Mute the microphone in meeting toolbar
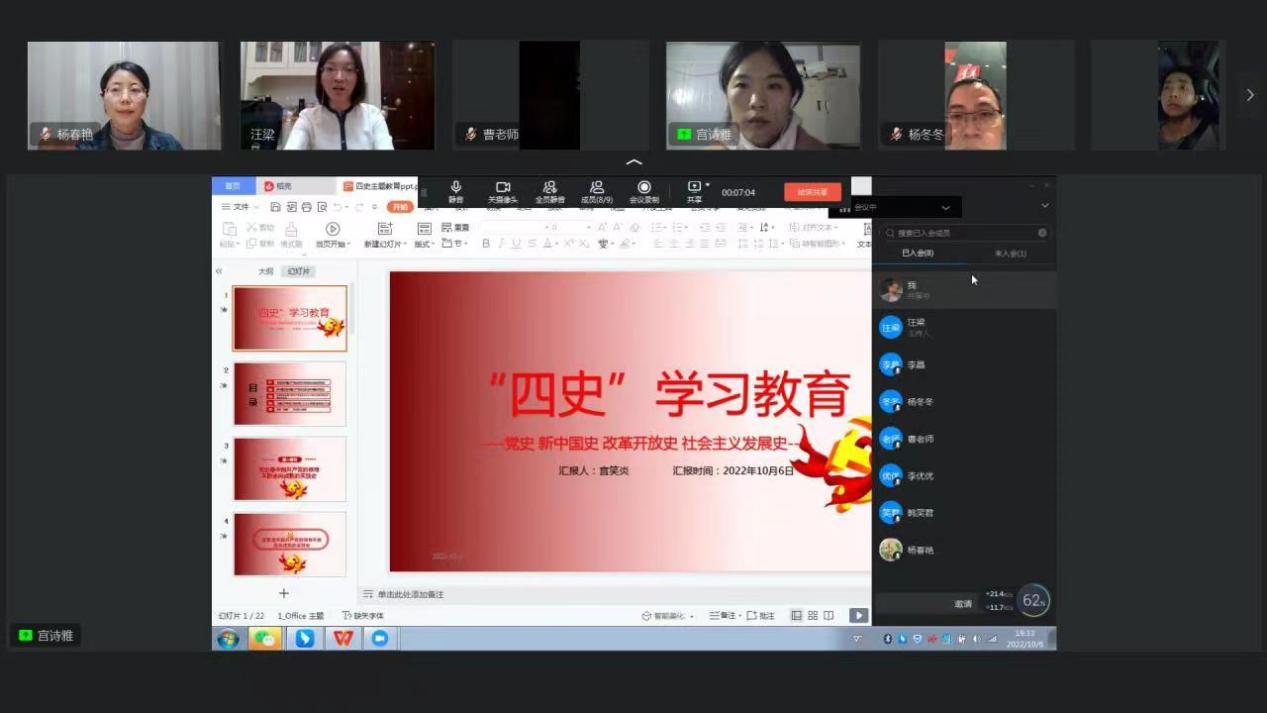This screenshot has height=713, width=1267. (x=455, y=189)
